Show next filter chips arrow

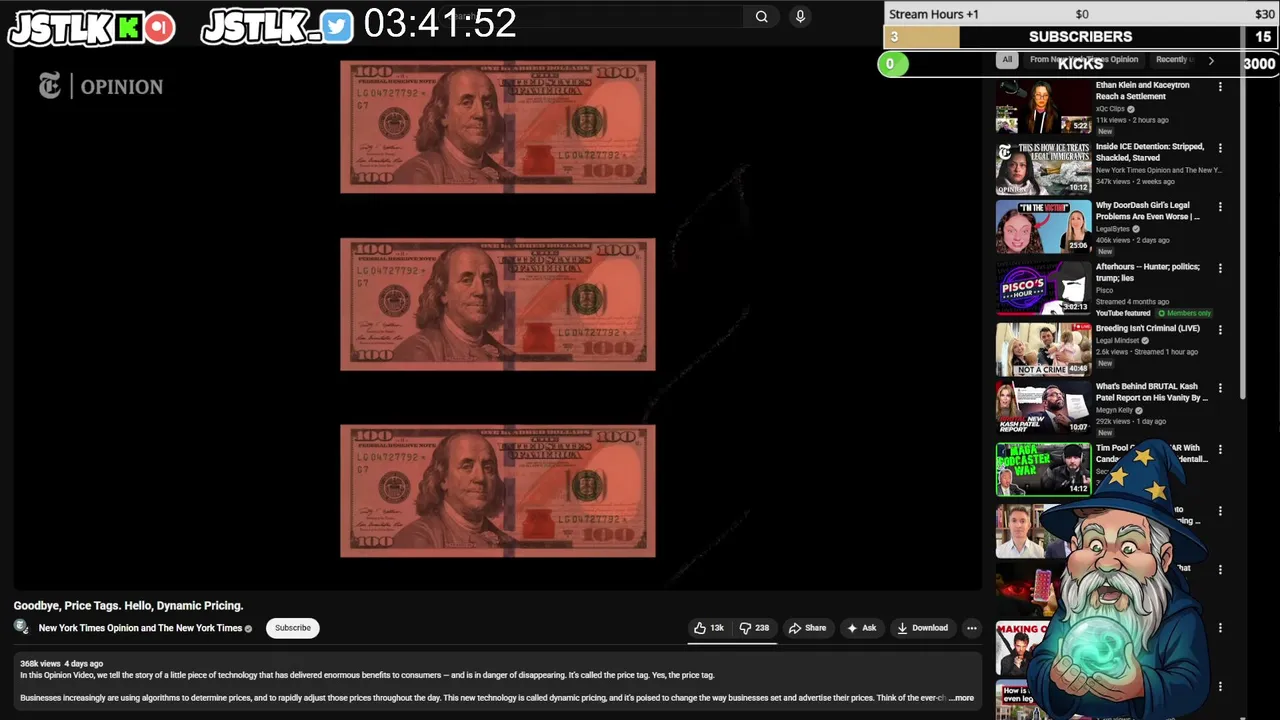(x=1211, y=61)
